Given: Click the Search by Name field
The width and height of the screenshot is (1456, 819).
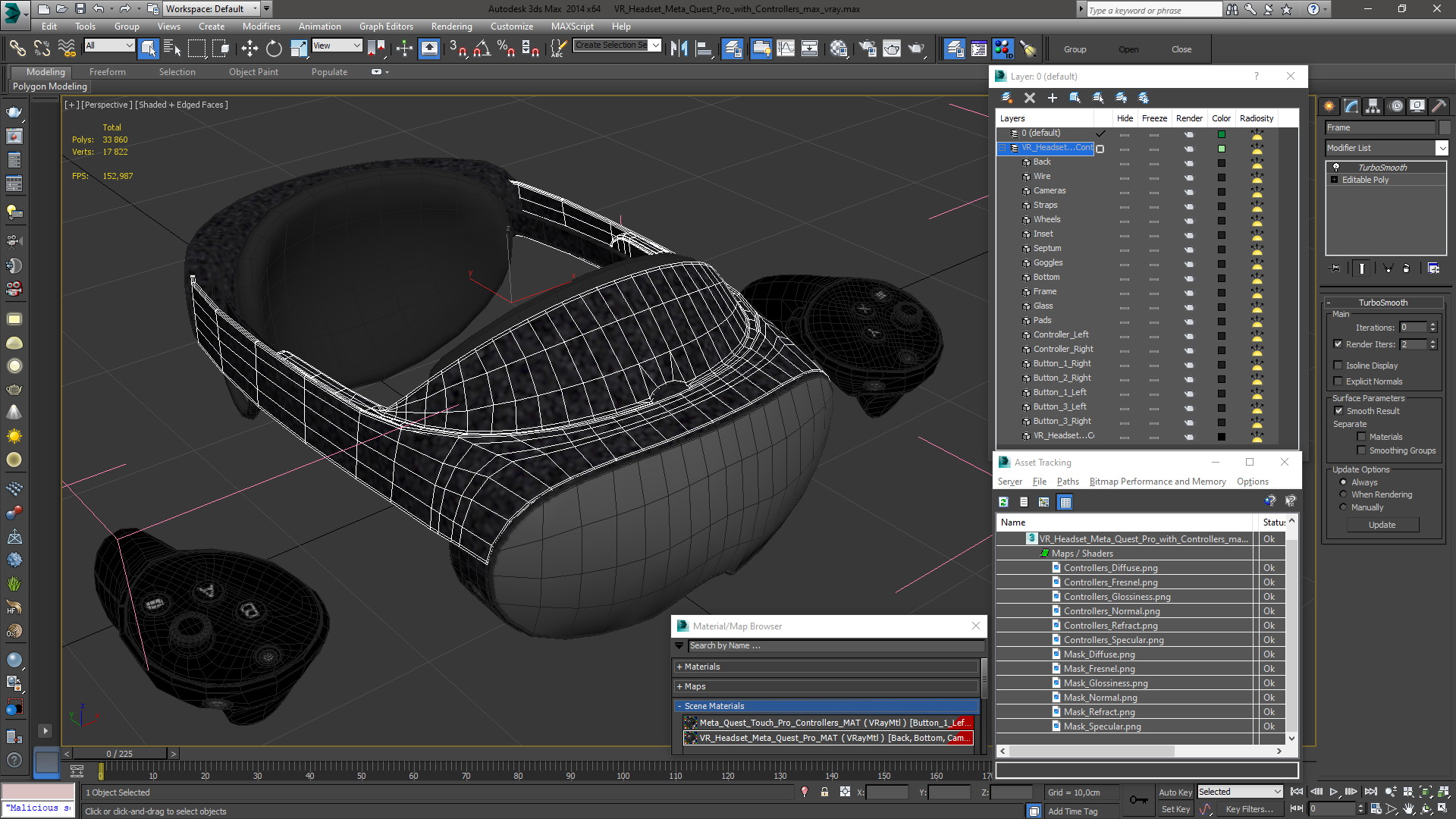Looking at the screenshot, I should pyautogui.click(x=836, y=646).
